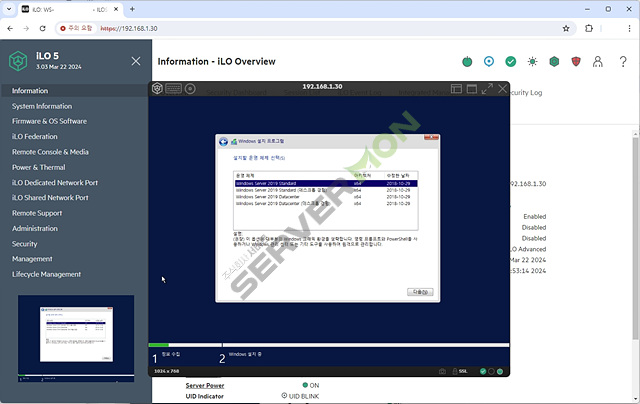Screen dimensions: 640x404
Task: Open the browser extensions puzzle icon
Action: click(589, 28)
